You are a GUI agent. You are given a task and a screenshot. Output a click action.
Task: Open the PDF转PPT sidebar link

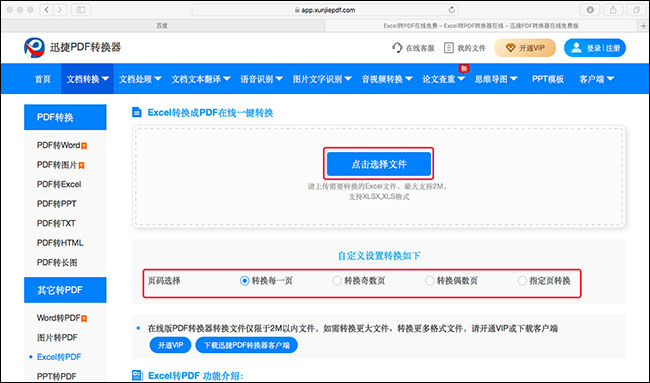coord(57,204)
